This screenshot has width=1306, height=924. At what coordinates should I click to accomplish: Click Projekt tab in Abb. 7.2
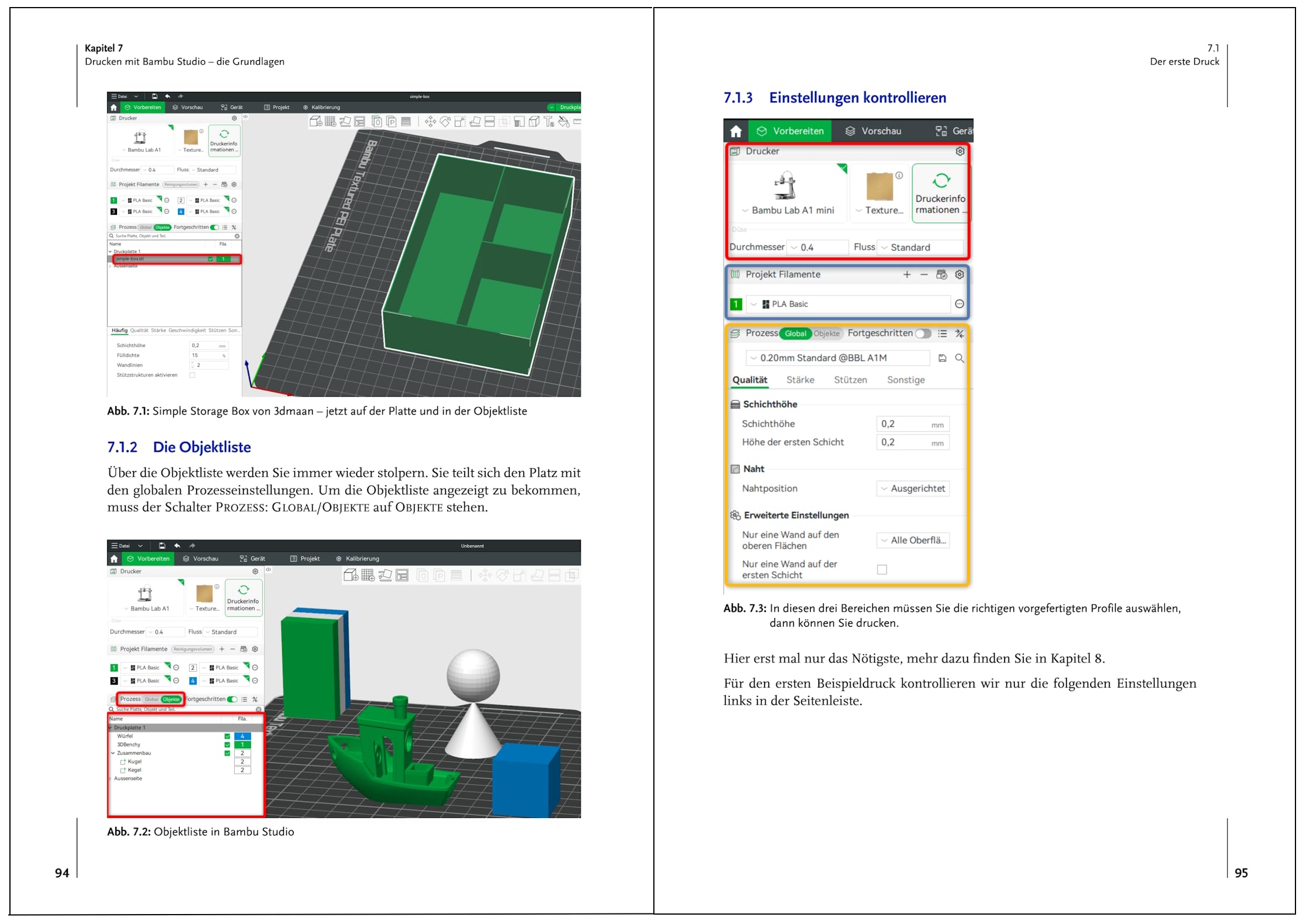tap(305, 559)
